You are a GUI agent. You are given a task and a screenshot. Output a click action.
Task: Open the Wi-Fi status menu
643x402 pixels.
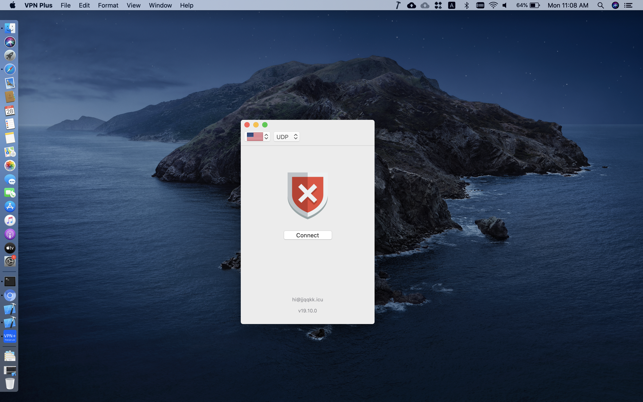pyautogui.click(x=493, y=5)
